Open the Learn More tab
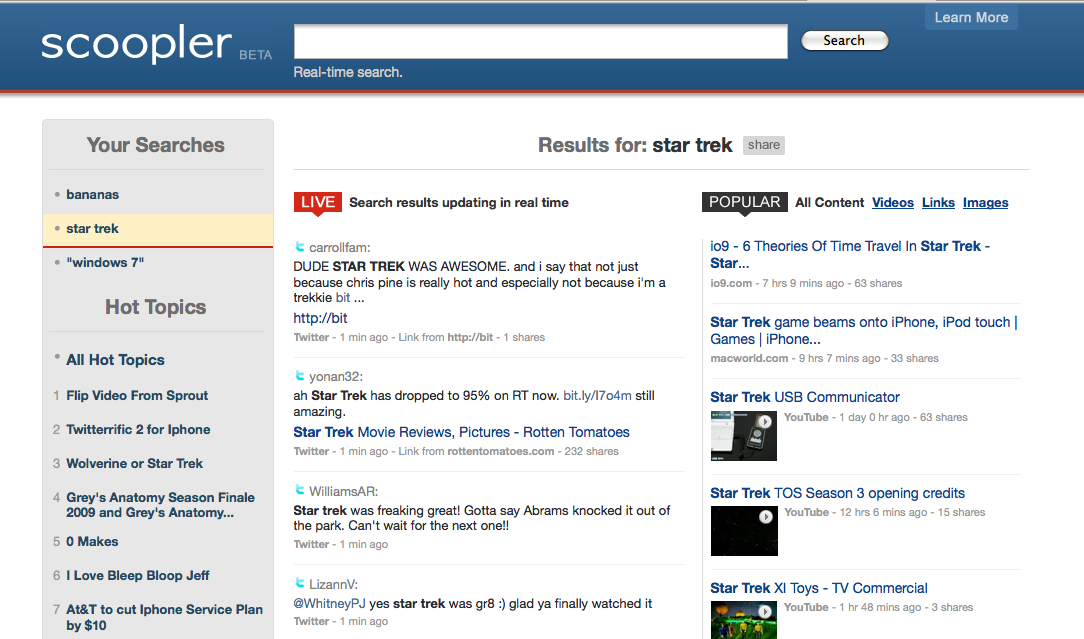The height and width of the screenshot is (639, 1084). pyautogui.click(x=971, y=17)
